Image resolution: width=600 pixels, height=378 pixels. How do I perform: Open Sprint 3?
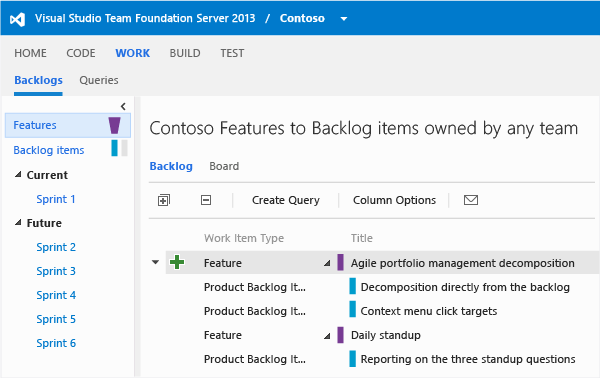click(x=56, y=271)
